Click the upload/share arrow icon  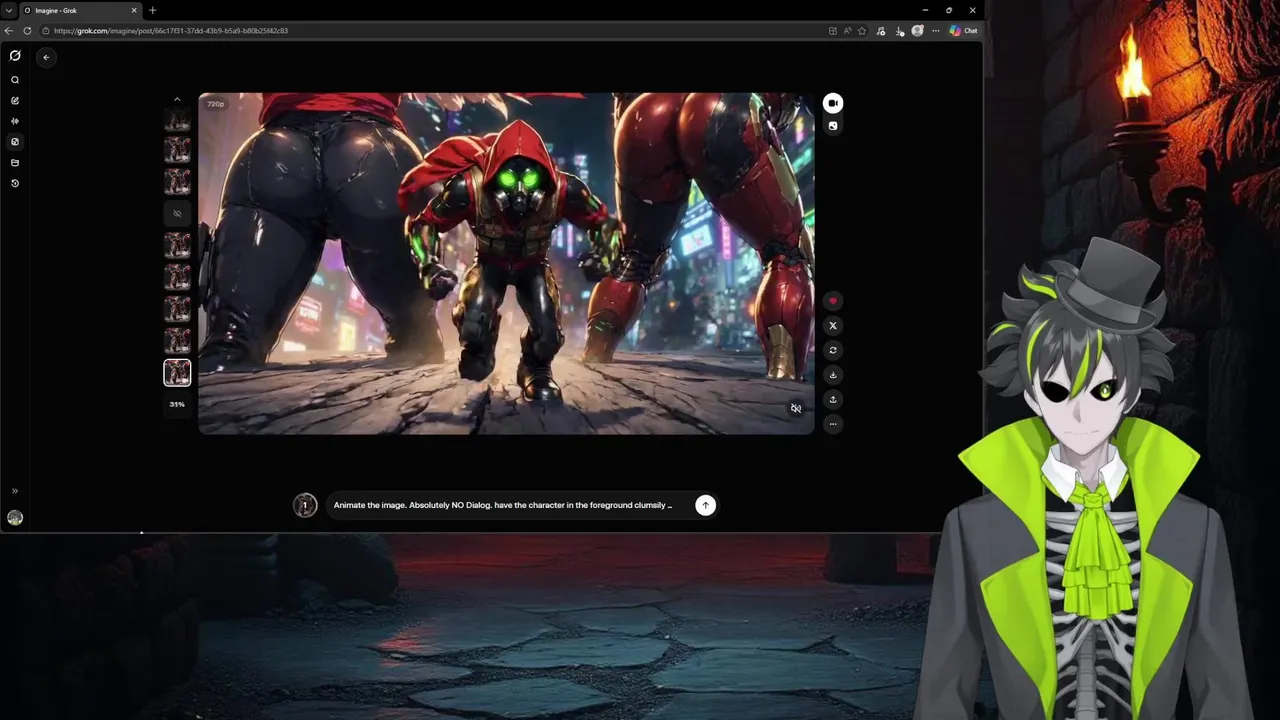tap(832, 399)
